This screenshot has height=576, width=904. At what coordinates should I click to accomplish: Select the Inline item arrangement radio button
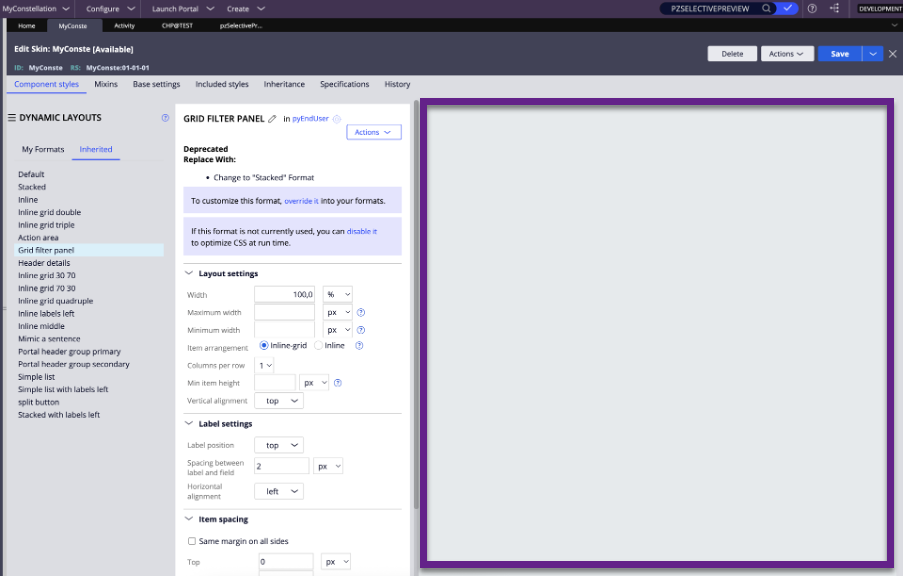[x=319, y=346]
